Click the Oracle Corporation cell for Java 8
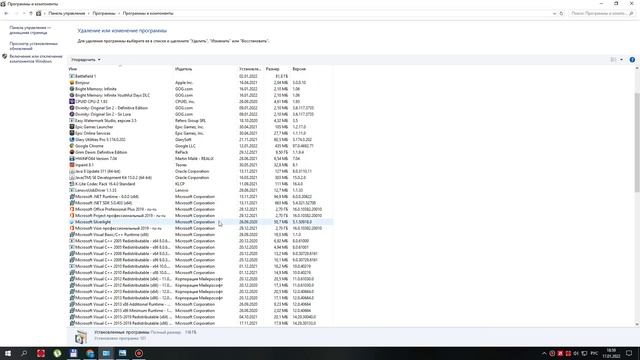This screenshot has width=640, height=360. pos(192,171)
